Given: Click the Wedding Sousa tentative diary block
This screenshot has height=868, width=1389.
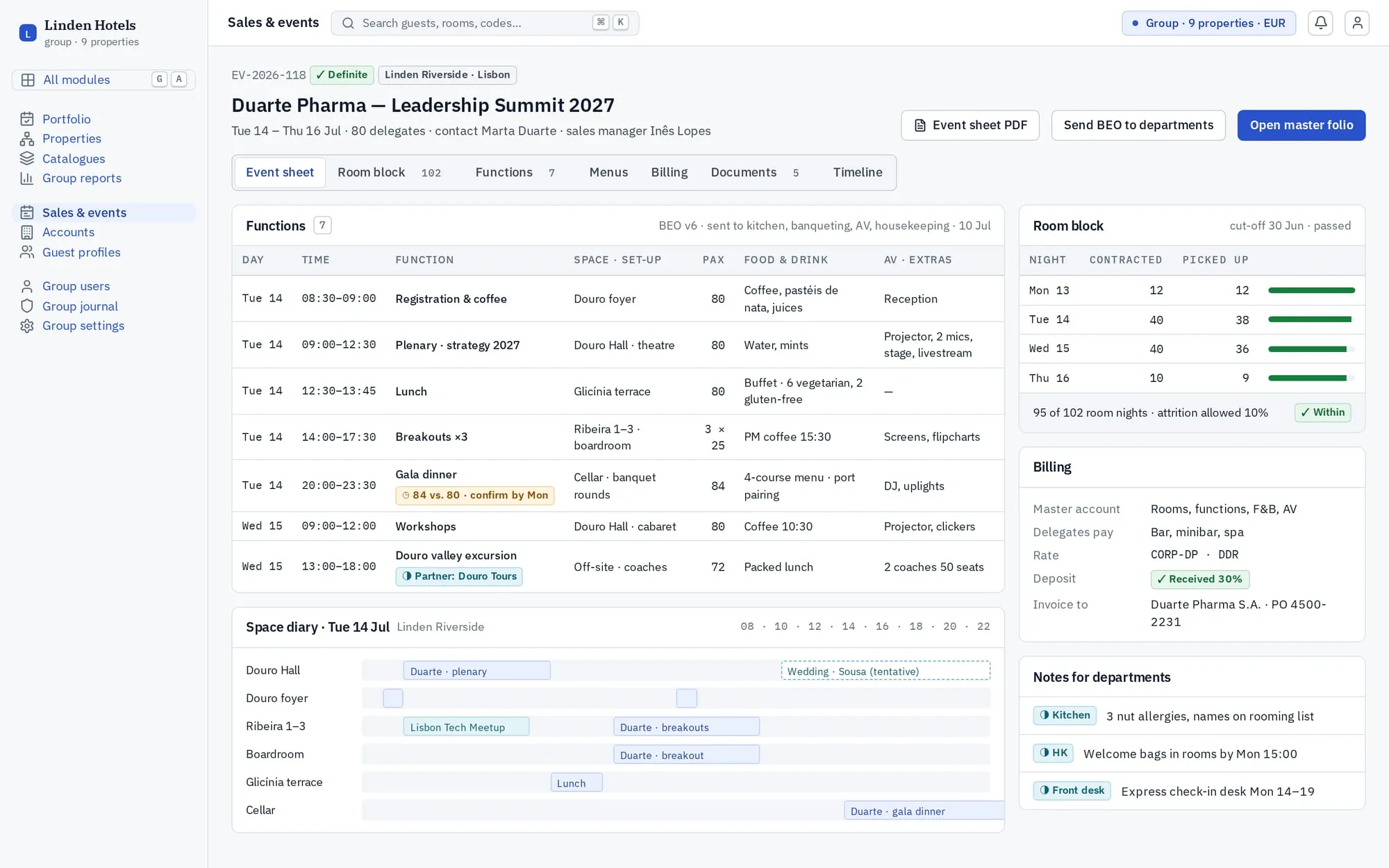Looking at the screenshot, I should (x=885, y=671).
